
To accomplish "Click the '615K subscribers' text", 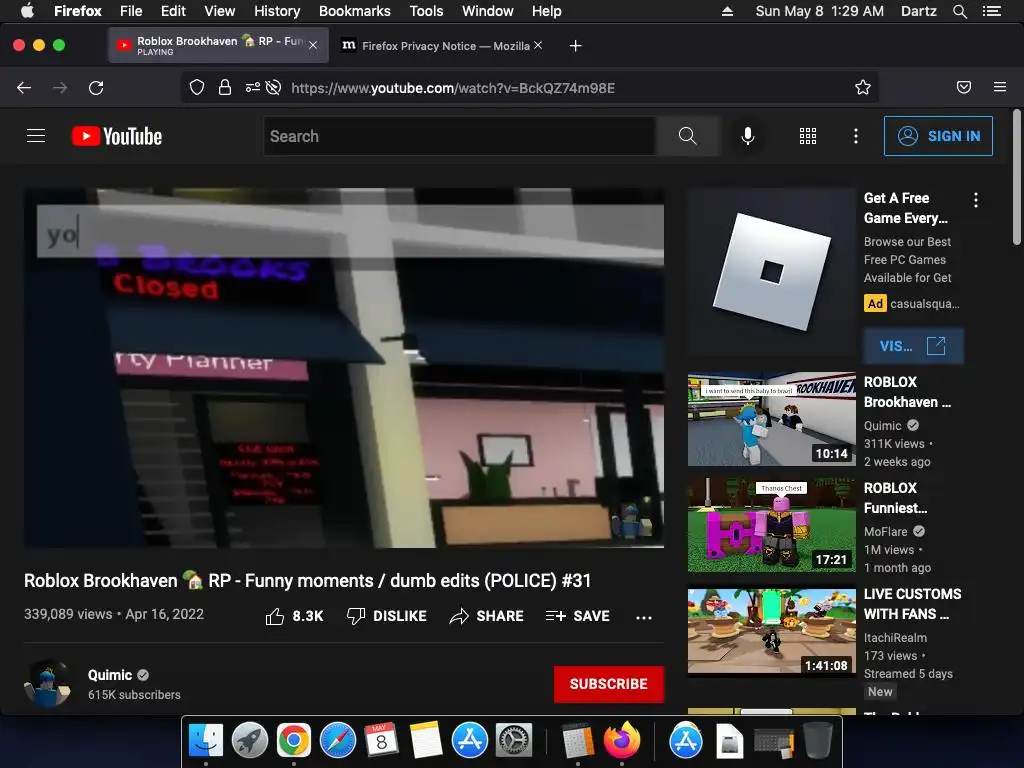I will 134,695.
